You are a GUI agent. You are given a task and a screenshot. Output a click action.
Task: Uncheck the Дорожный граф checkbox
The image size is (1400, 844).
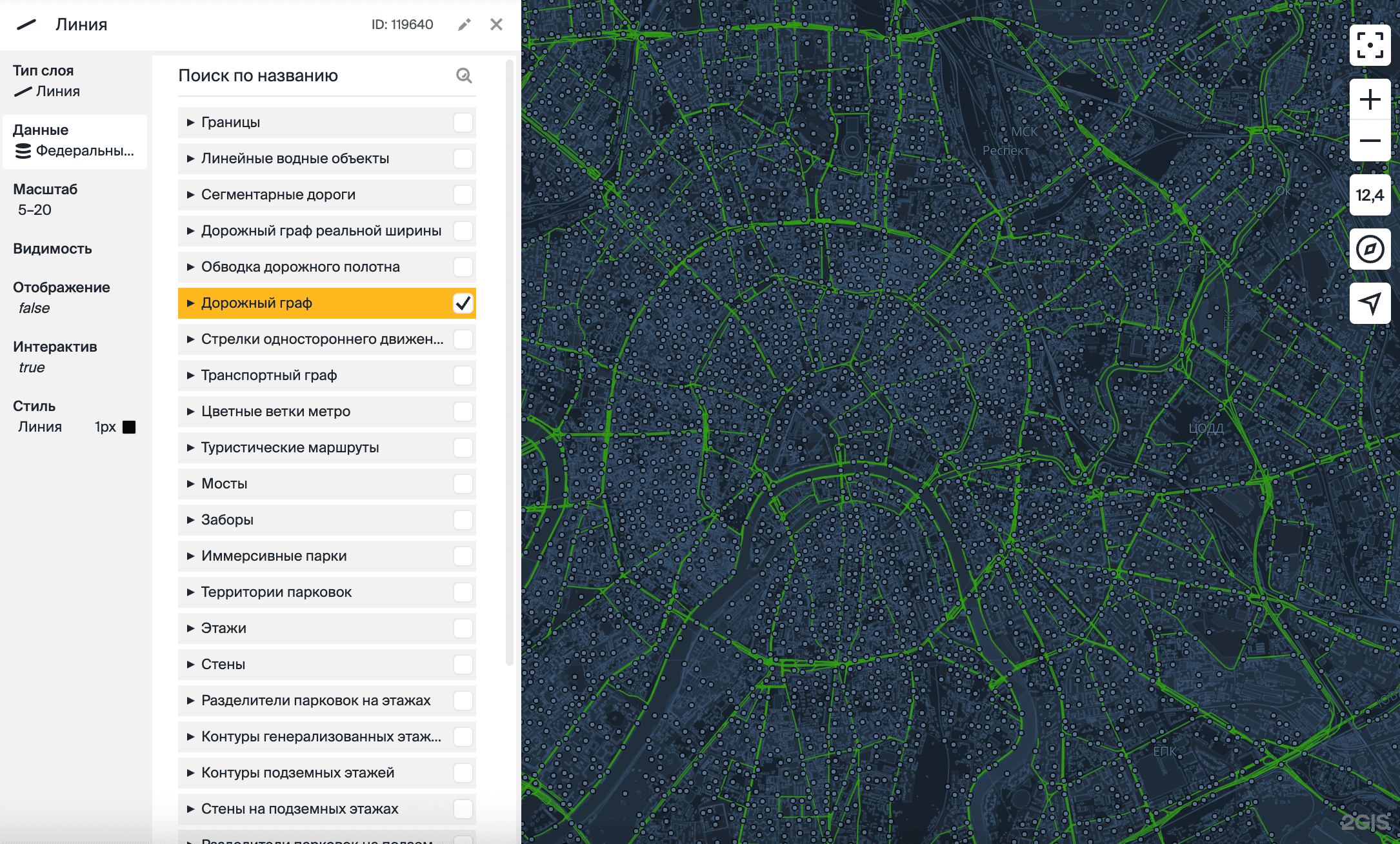click(463, 303)
